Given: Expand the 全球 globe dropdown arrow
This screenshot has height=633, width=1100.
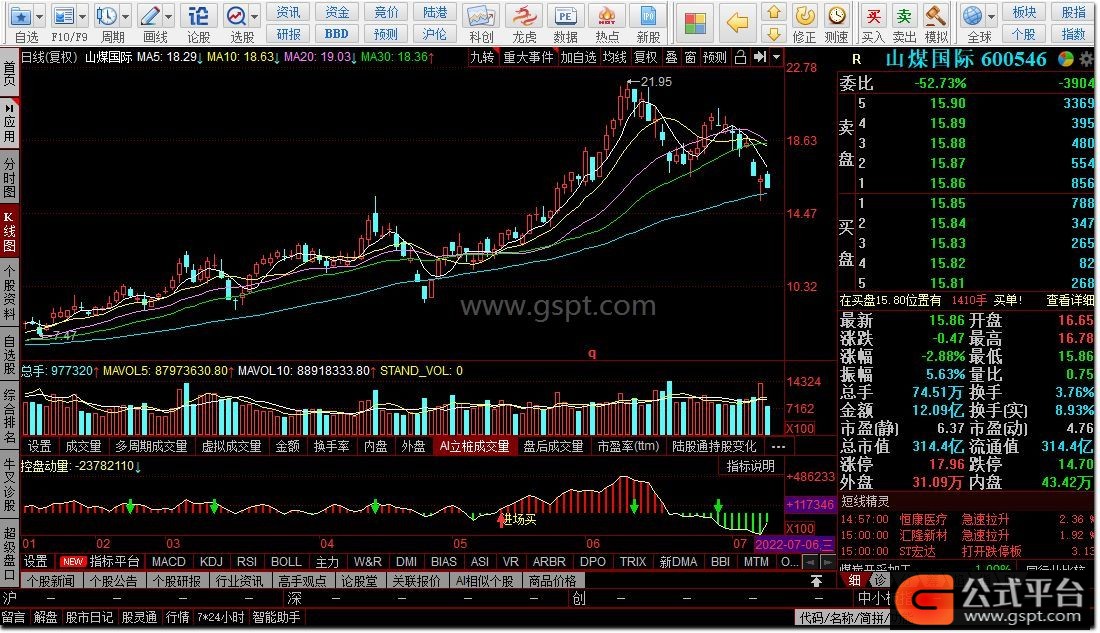Looking at the screenshot, I should pyautogui.click(x=991, y=16).
